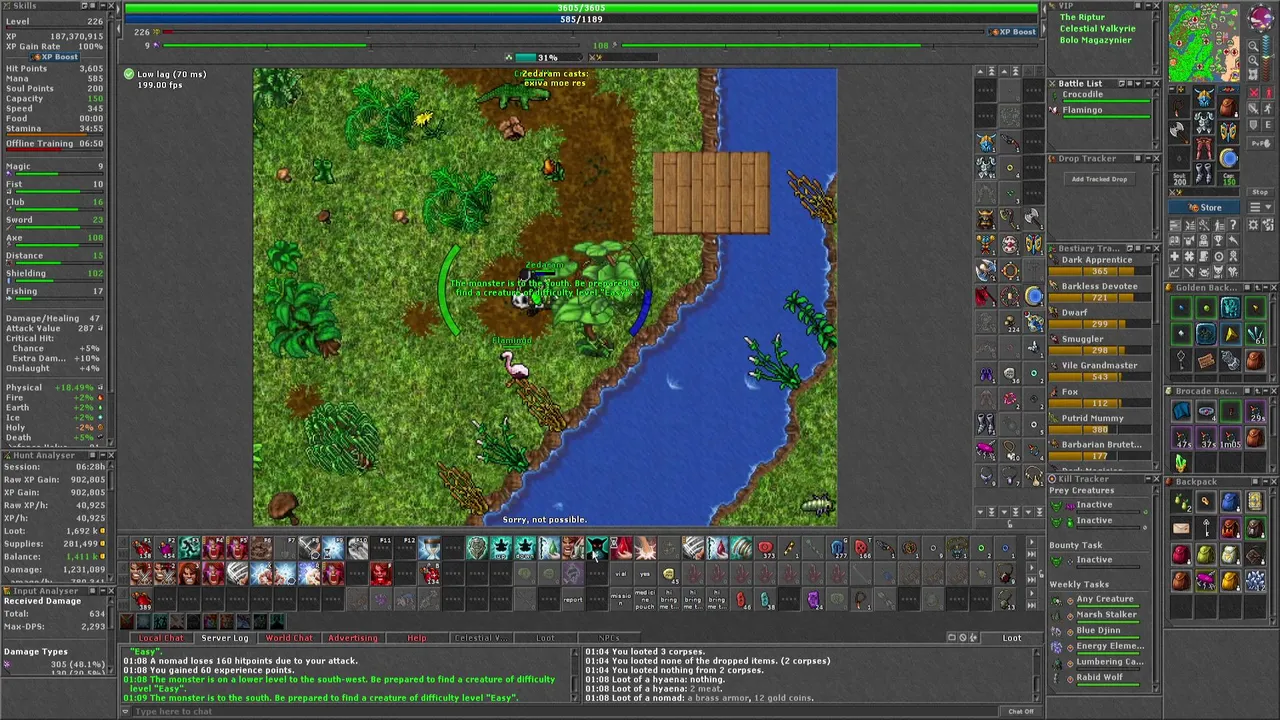Click the Dark Apprentice bestiary entry
The width and height of the screenshot is (1280, 720).
pos(1099,265)
